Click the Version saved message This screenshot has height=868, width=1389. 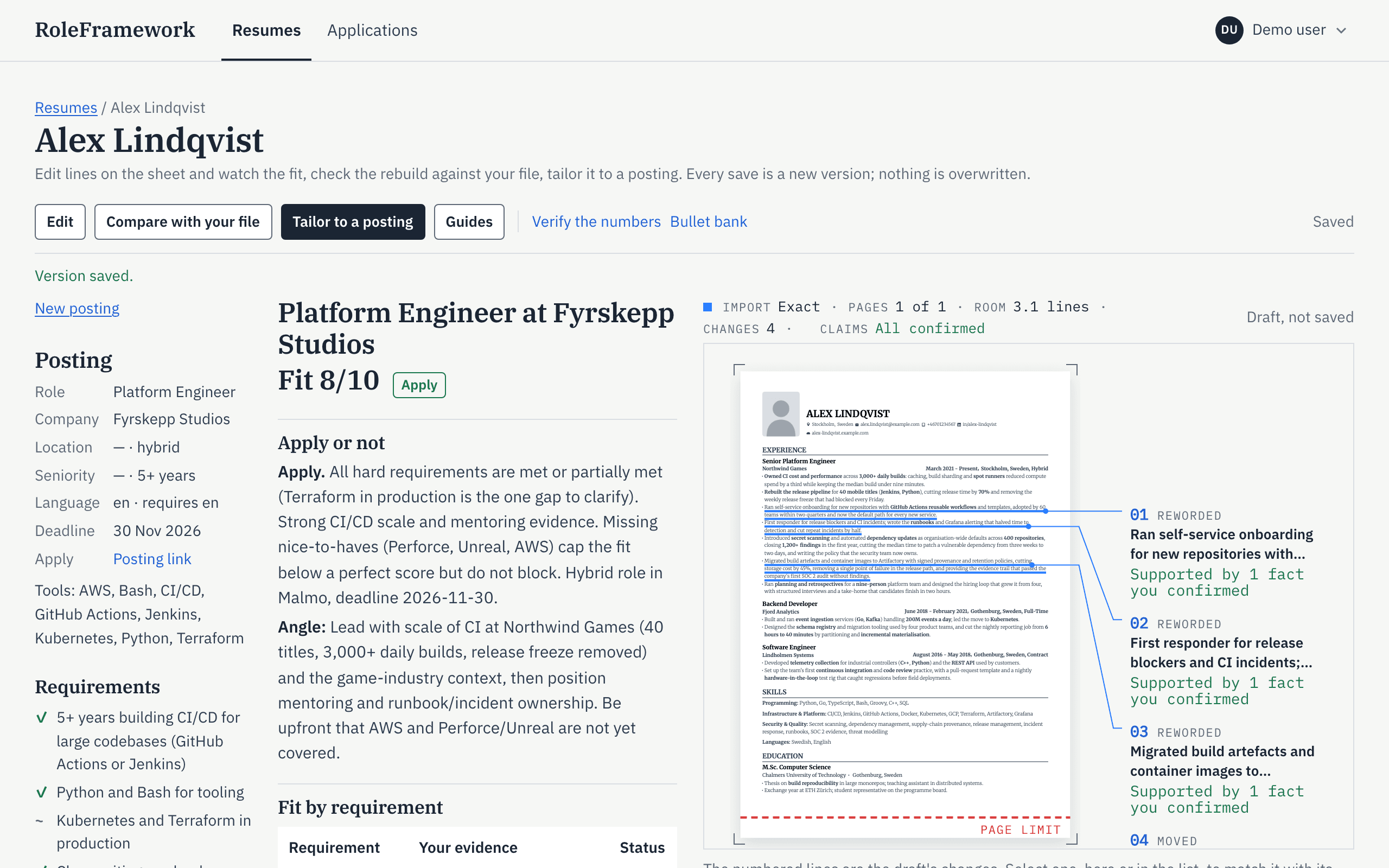click(x=84, y=276)
